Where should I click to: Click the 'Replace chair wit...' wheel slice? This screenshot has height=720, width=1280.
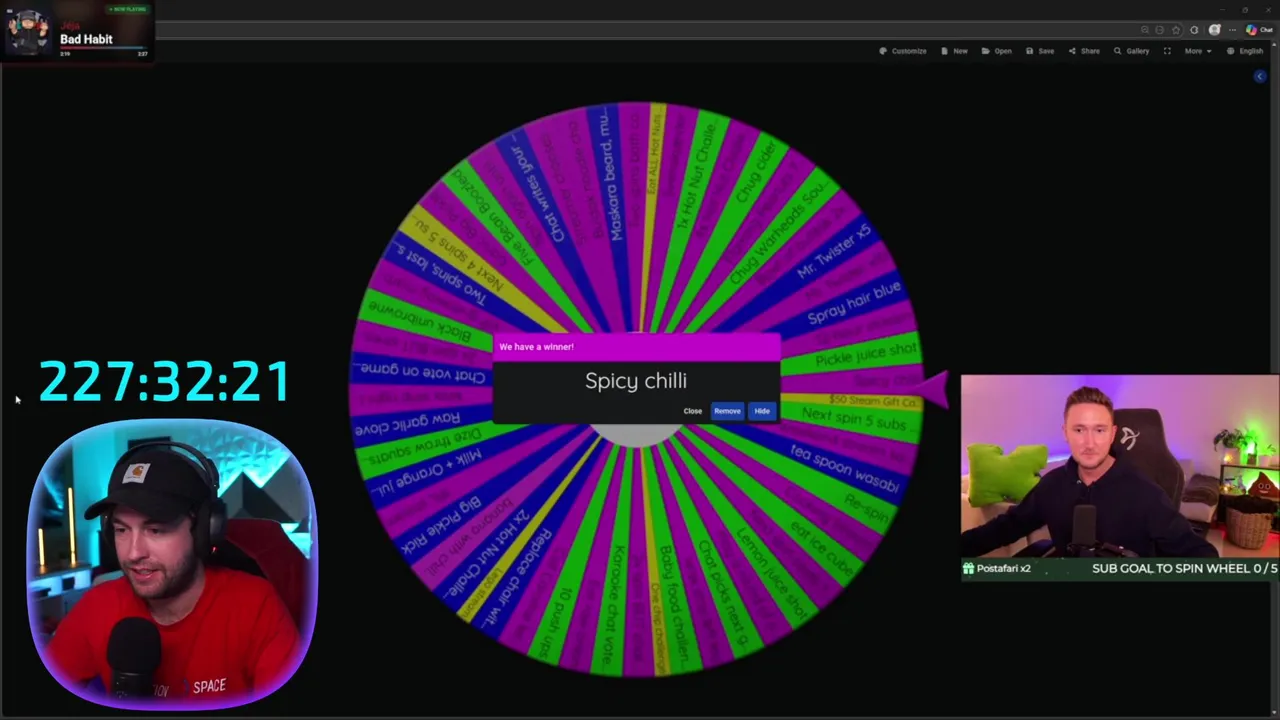pyautogui.click(x=517, y=577)
